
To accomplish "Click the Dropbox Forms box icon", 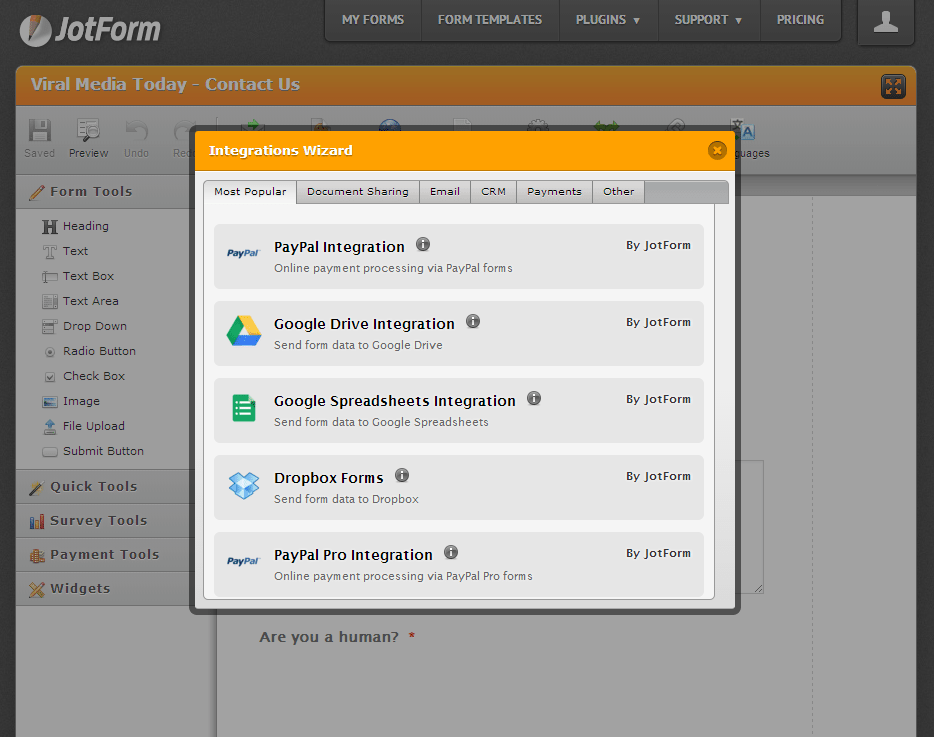I will [243, 486].
